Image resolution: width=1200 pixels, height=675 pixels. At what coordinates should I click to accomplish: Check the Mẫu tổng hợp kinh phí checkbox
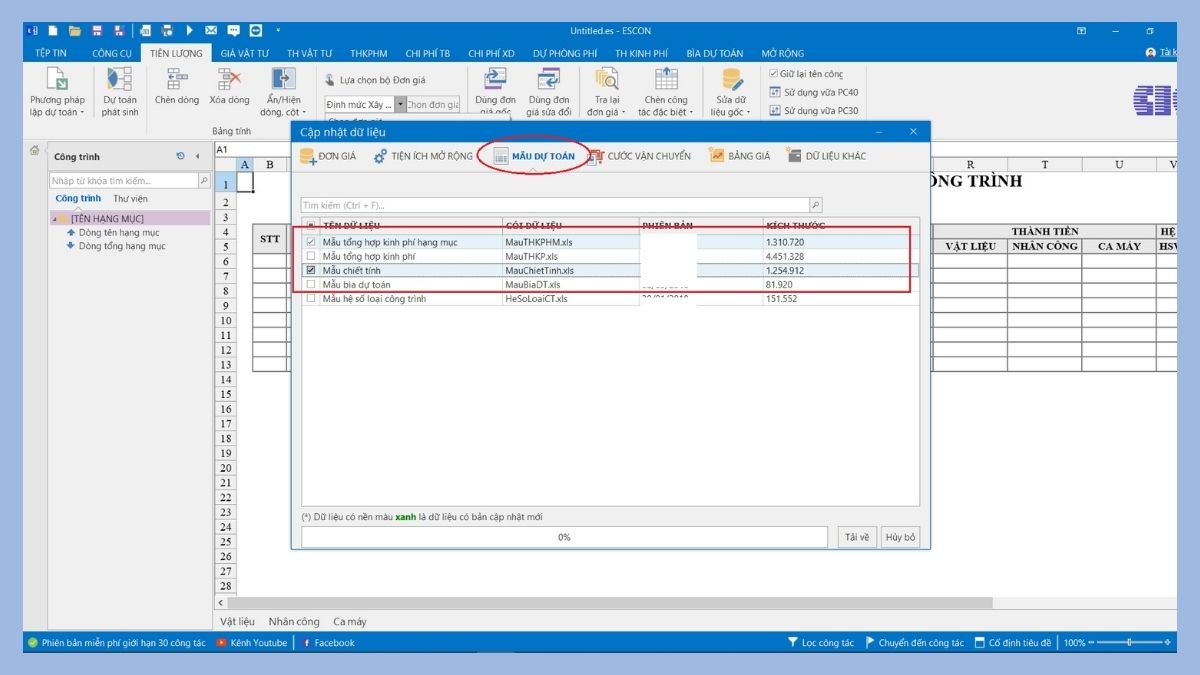(311, 256)
